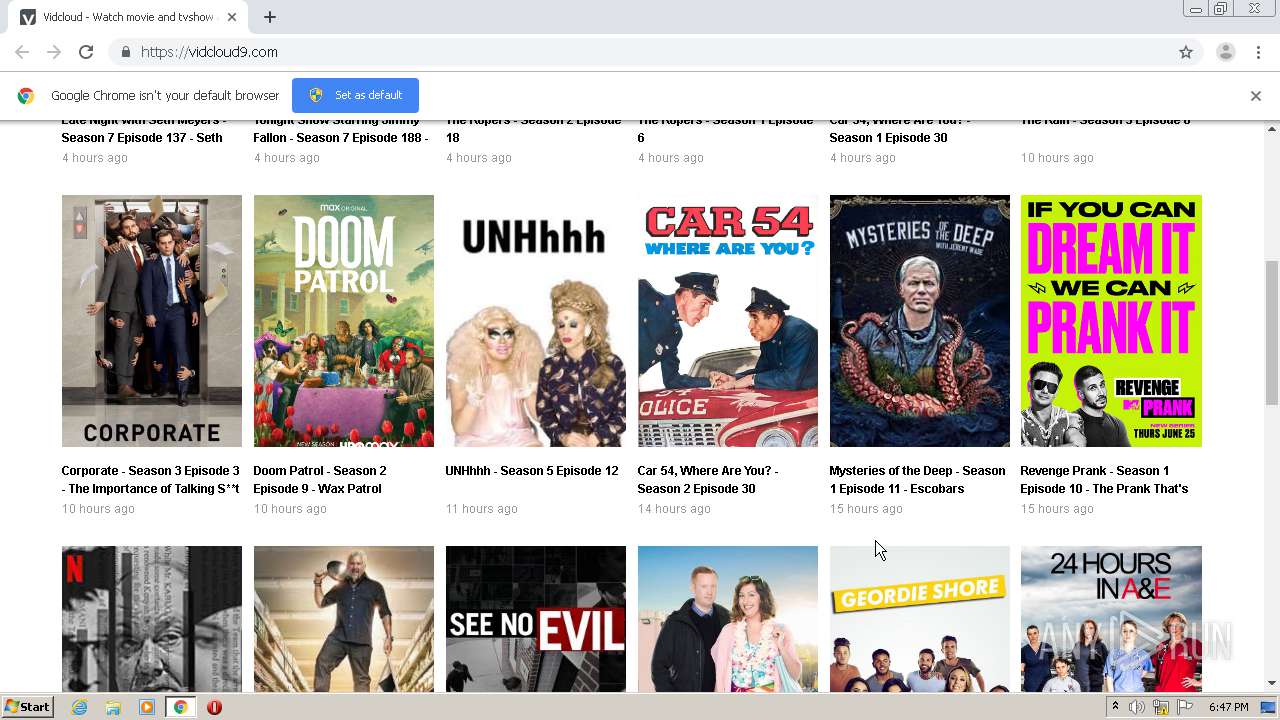Click '14 hours ago' under Car 54

coord(674,509)
